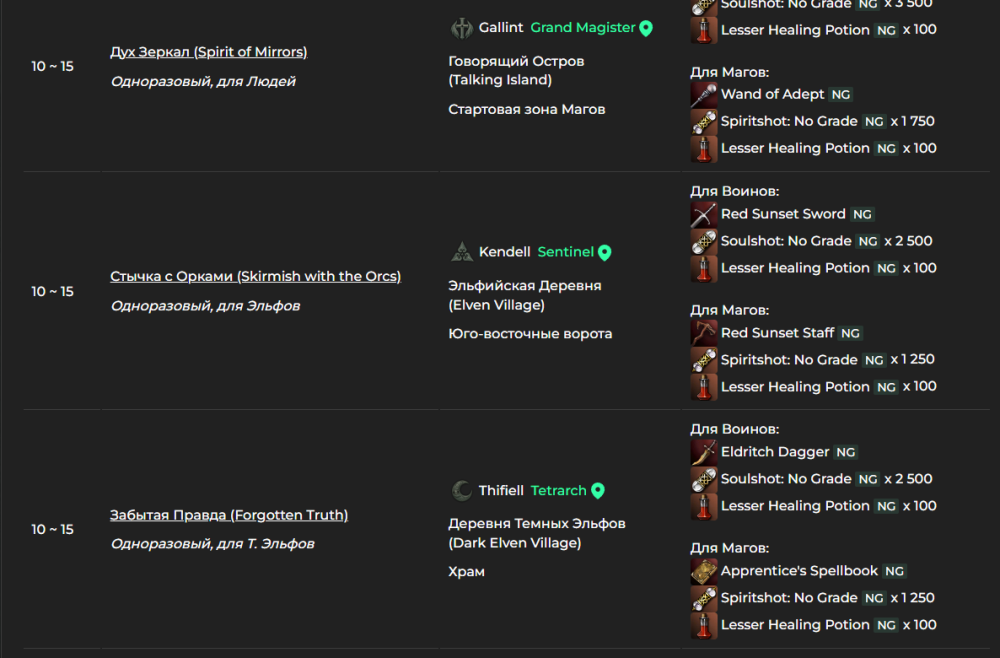This screenshot has height=658, width=1000.
Task: Click the NG badge beside Wand of Adept
Action: [x=841, y=95]
